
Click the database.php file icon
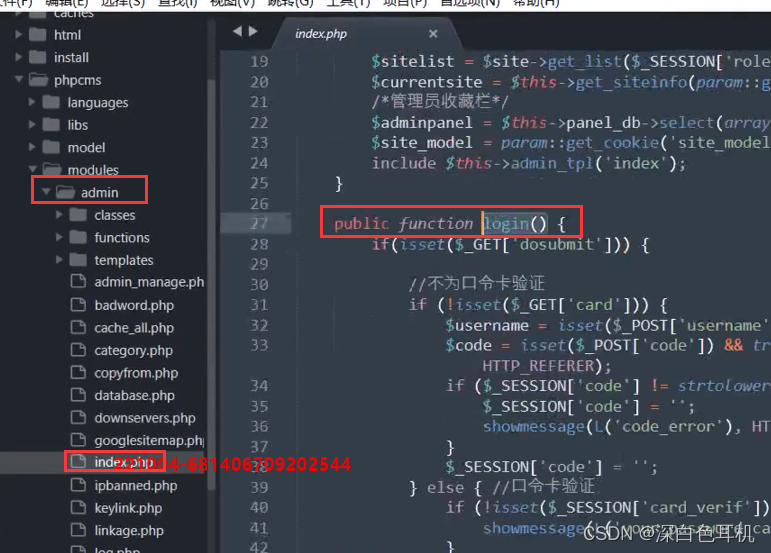pos(78,395)
